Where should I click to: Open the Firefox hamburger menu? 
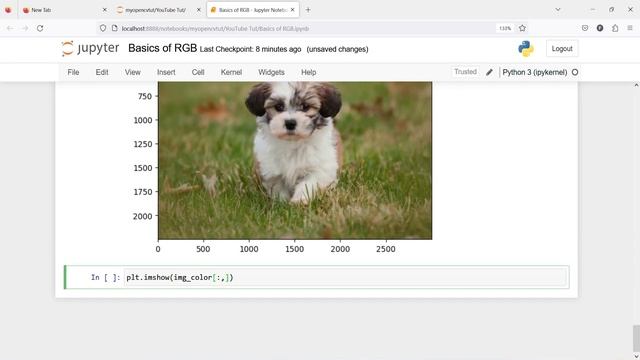630,28
